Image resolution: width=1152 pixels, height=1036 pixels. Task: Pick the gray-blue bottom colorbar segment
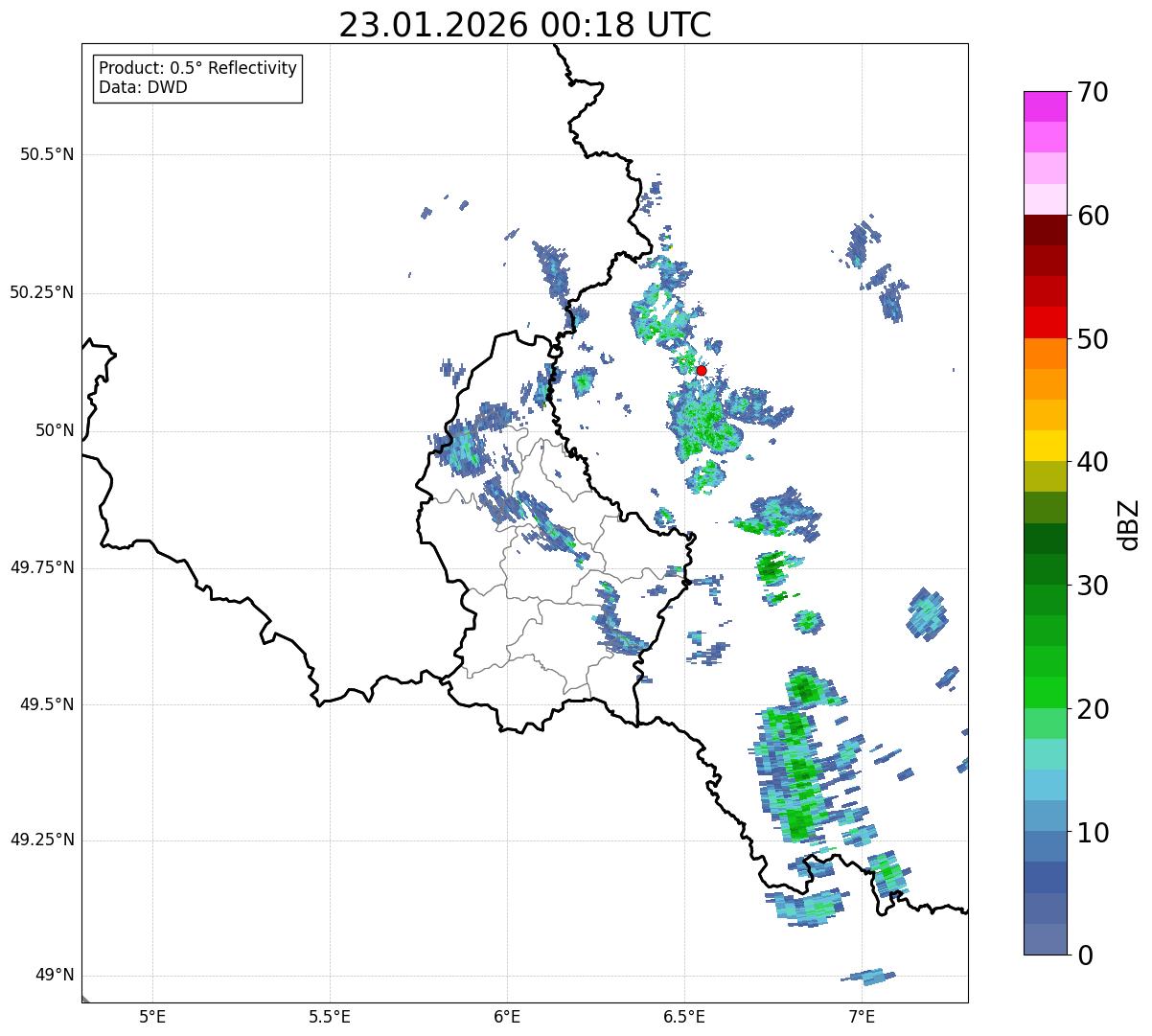click(x=1046, y=939)
